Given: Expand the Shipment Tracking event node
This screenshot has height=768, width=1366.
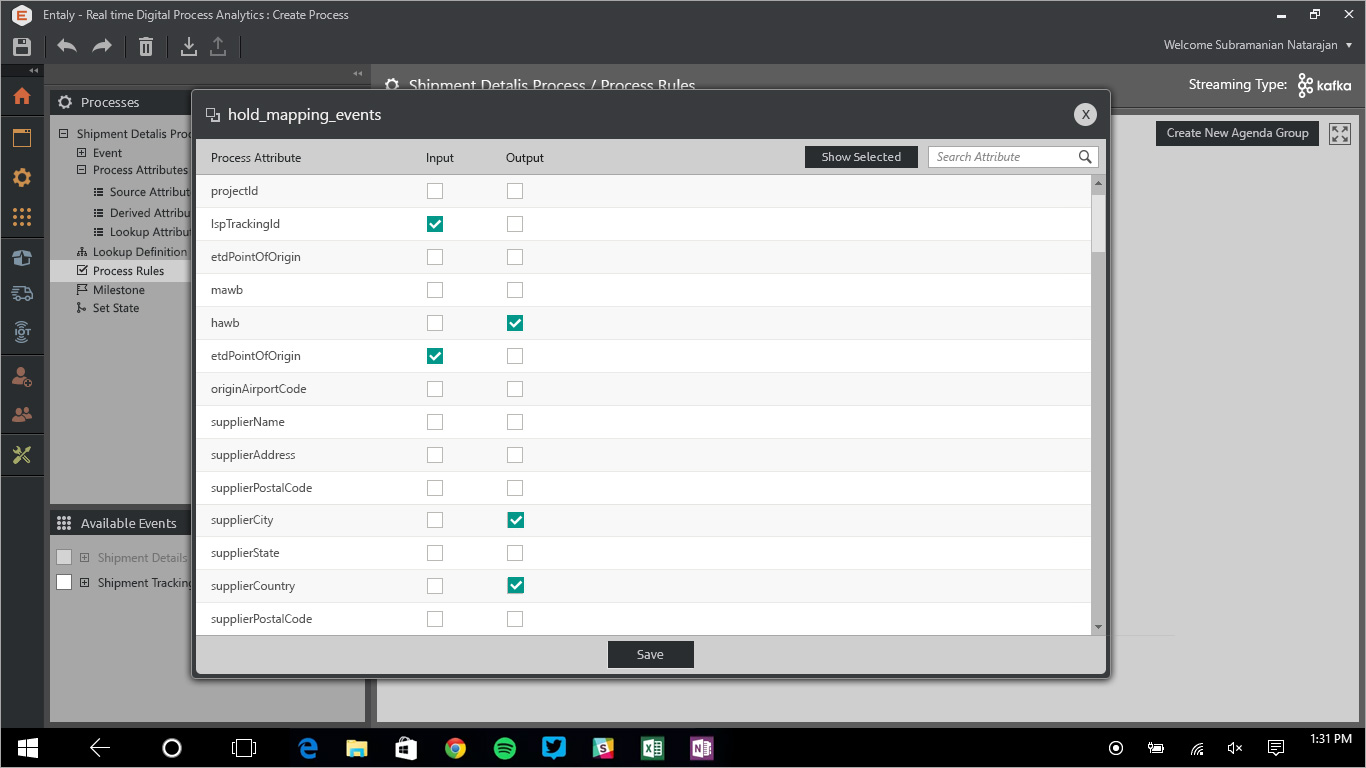Looking at the screenshot, I should (x=85, y=583).
